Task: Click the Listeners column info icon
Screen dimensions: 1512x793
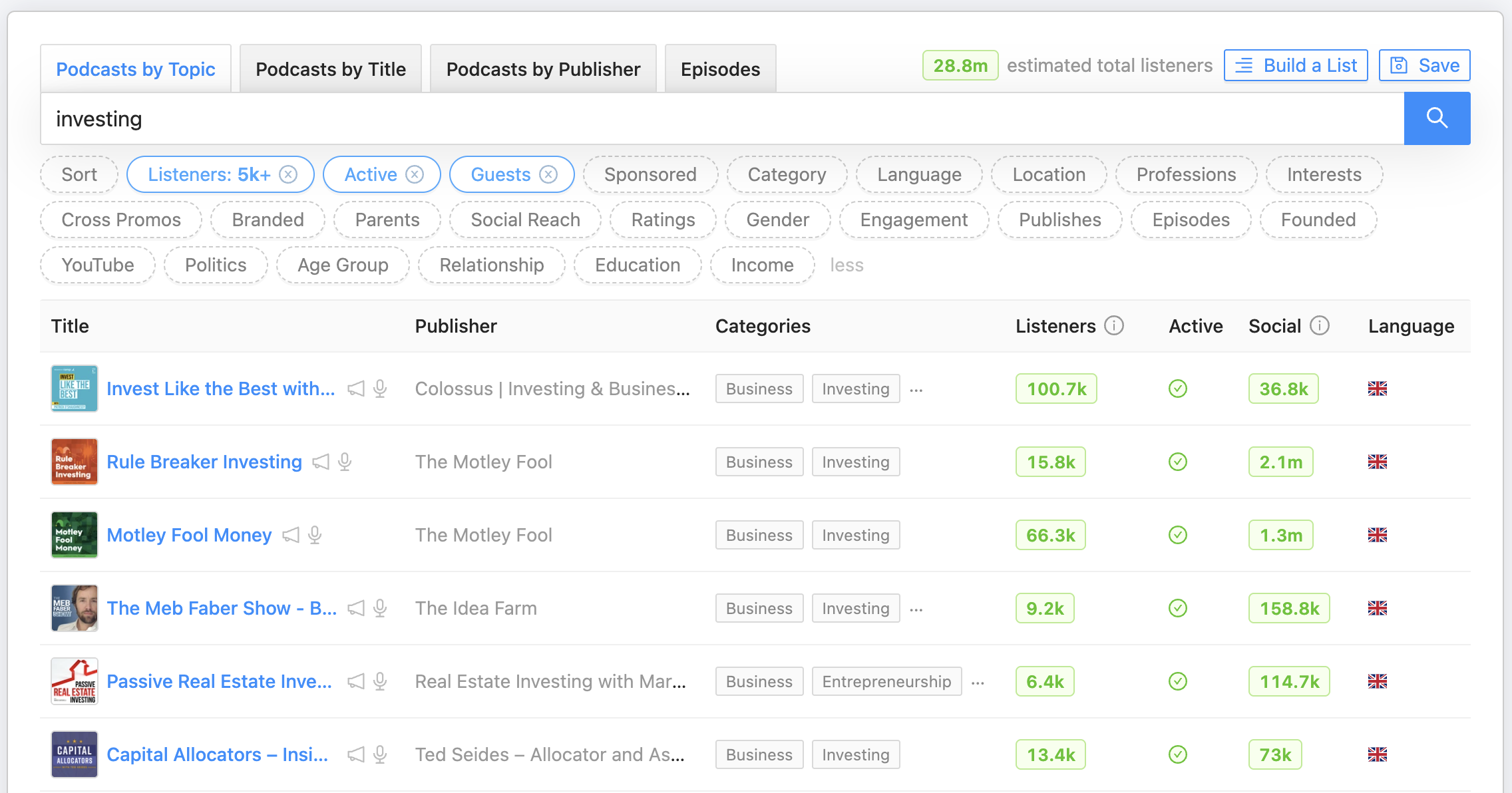Action: 1114,326
